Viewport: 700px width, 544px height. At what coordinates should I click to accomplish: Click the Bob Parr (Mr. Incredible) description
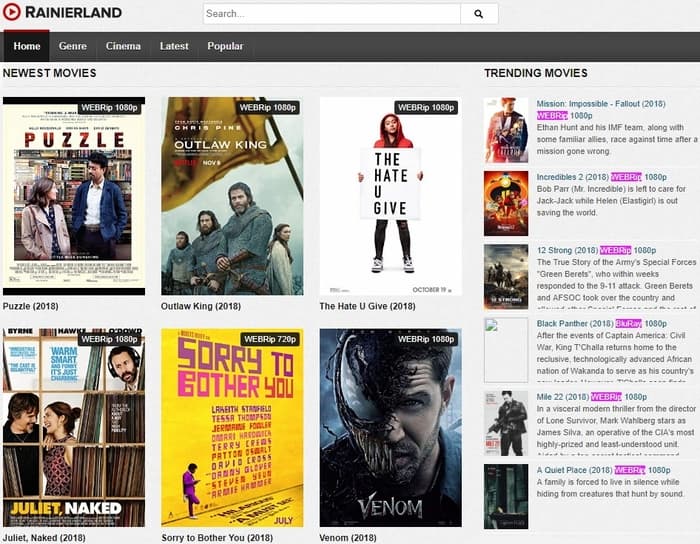coord(612,201)
